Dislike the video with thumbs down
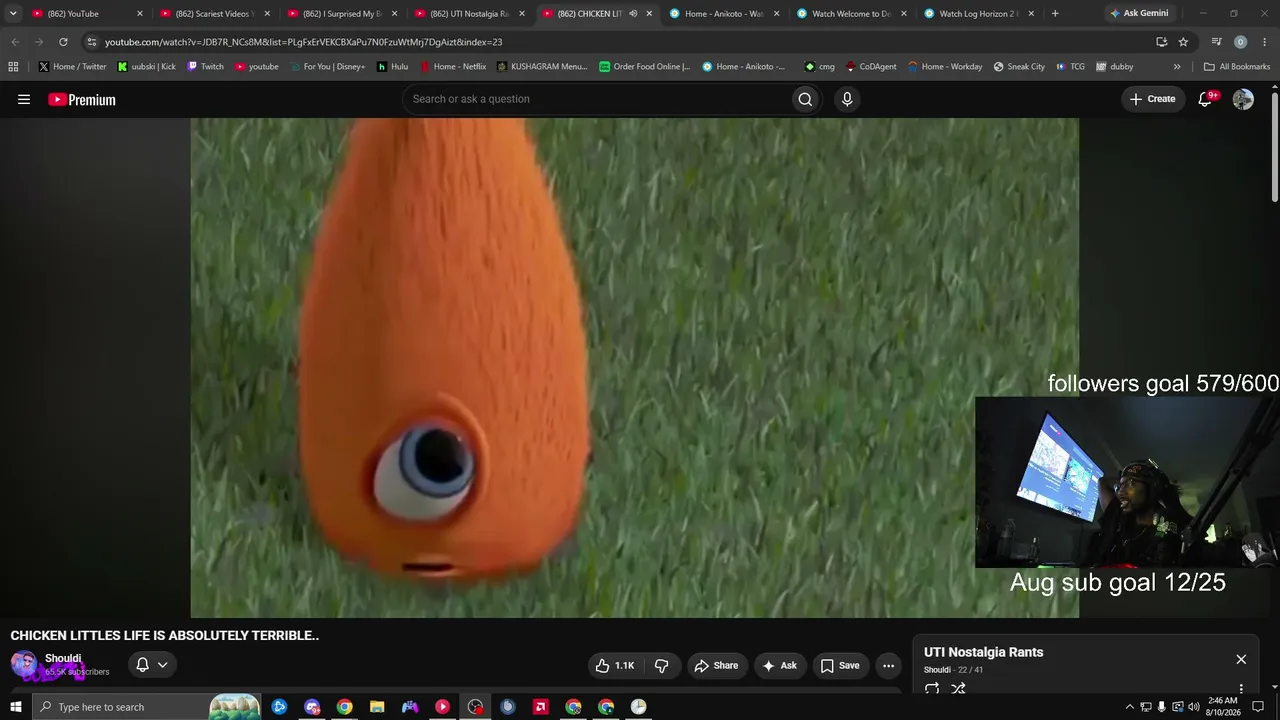This screenshot has width=1280, height=720. (x=661, y=665)
